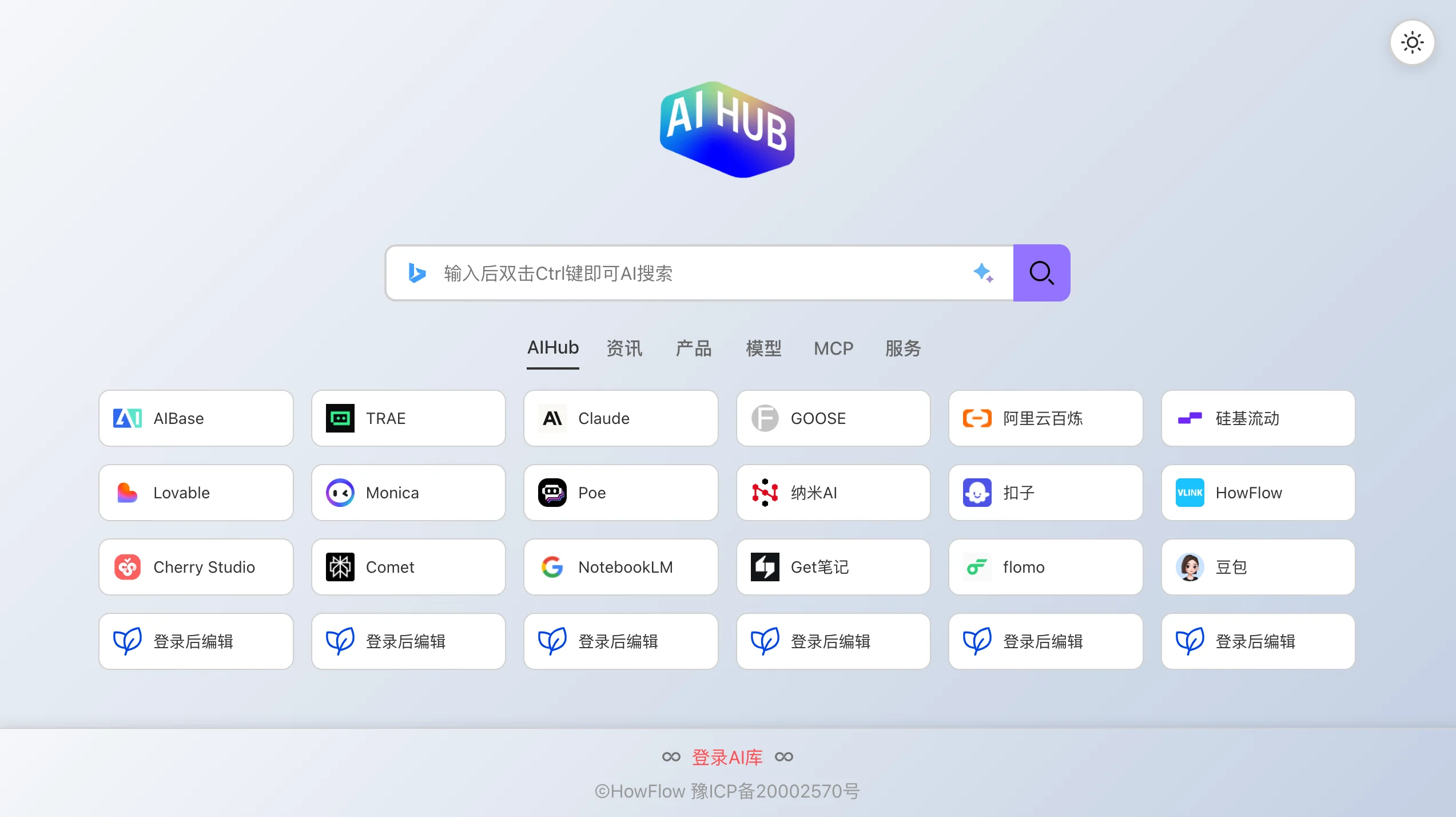The height and width of the screenshot is (817, 1456).
Task: Open 豆包 using its avatar icon
Action: coord(1190,567)
